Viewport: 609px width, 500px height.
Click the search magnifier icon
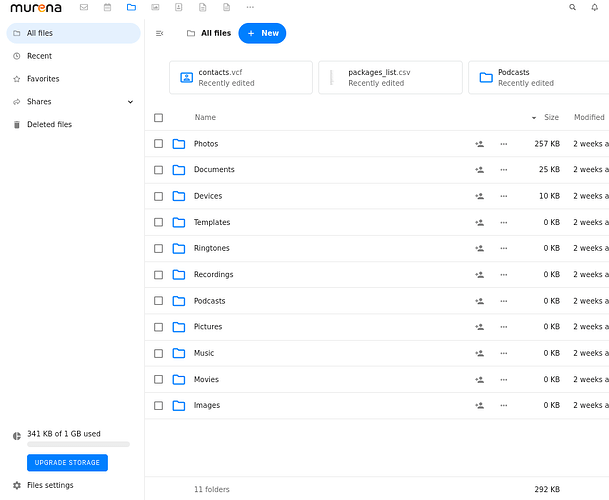pyautogui.click(x=572, y=7)
